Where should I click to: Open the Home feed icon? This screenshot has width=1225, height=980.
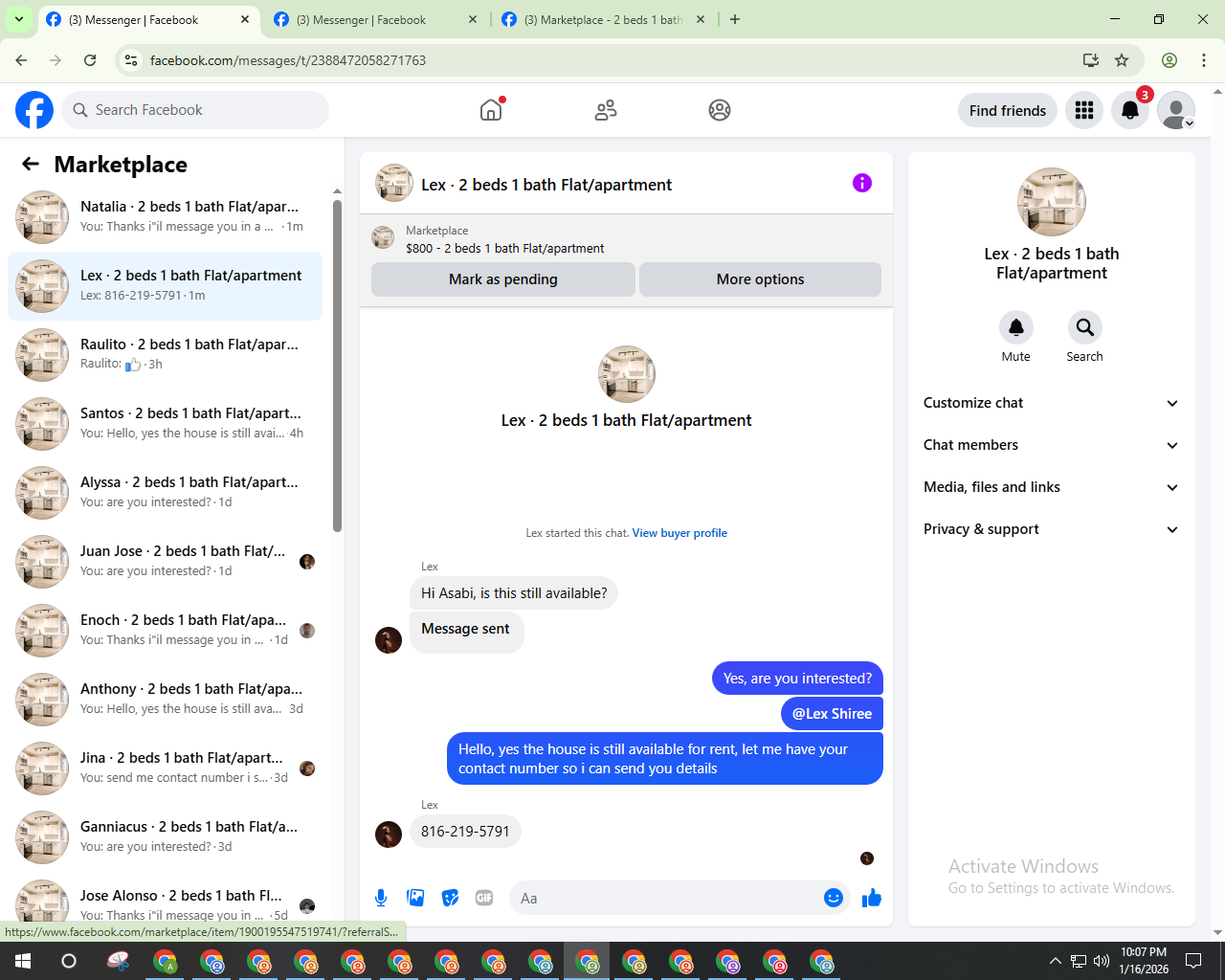tap(491, 110)
